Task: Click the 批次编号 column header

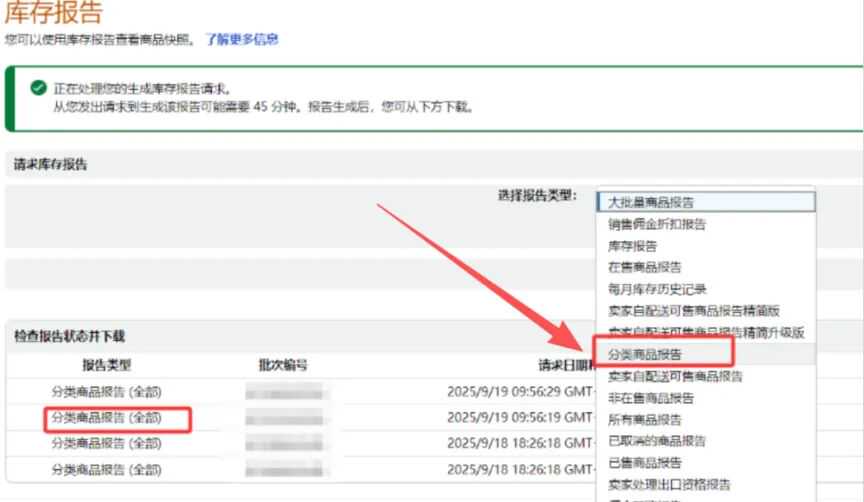Action: [283, 365]
